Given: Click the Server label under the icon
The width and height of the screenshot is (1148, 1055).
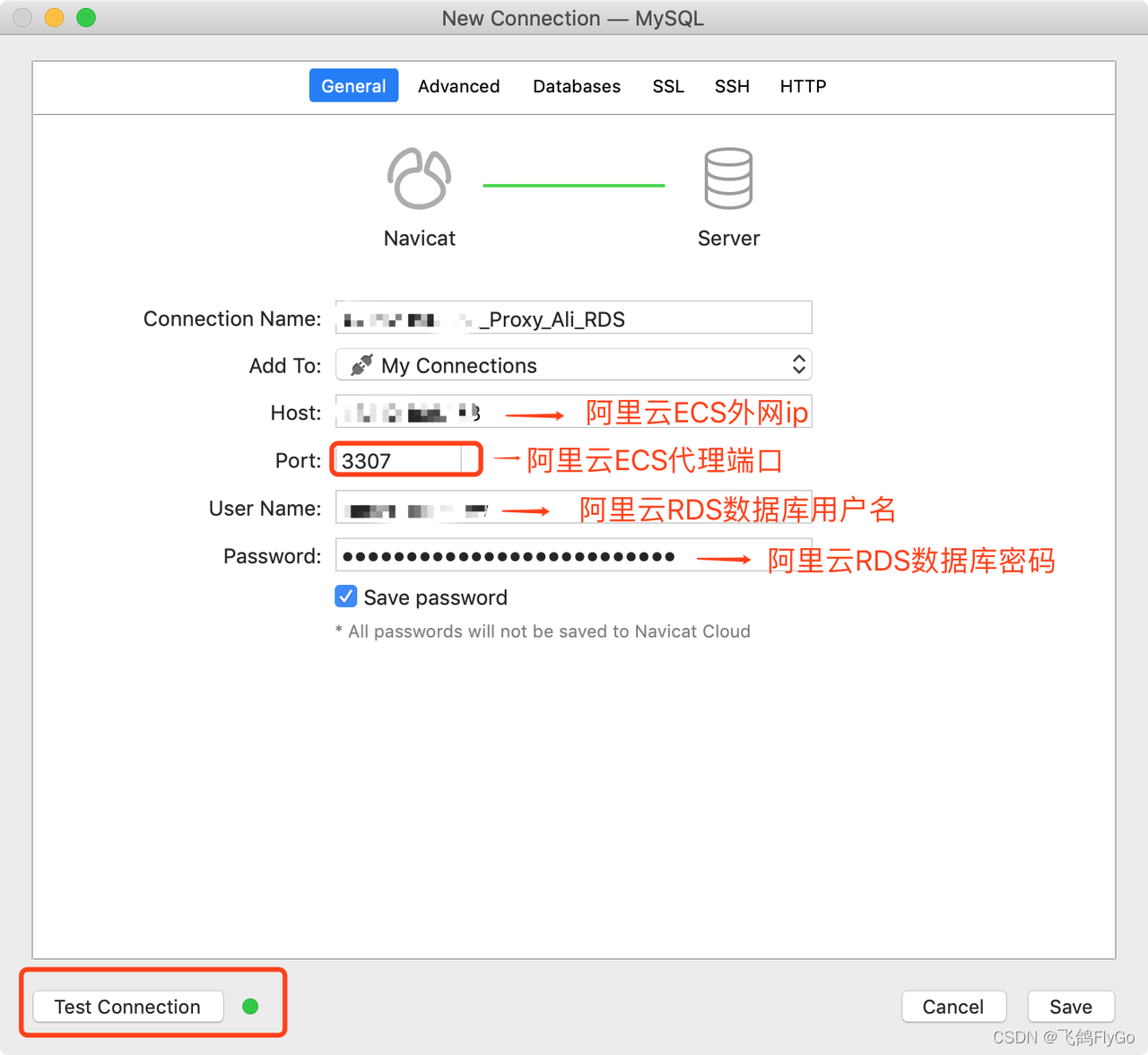Looking at the screenshot, I should (728, 239).
